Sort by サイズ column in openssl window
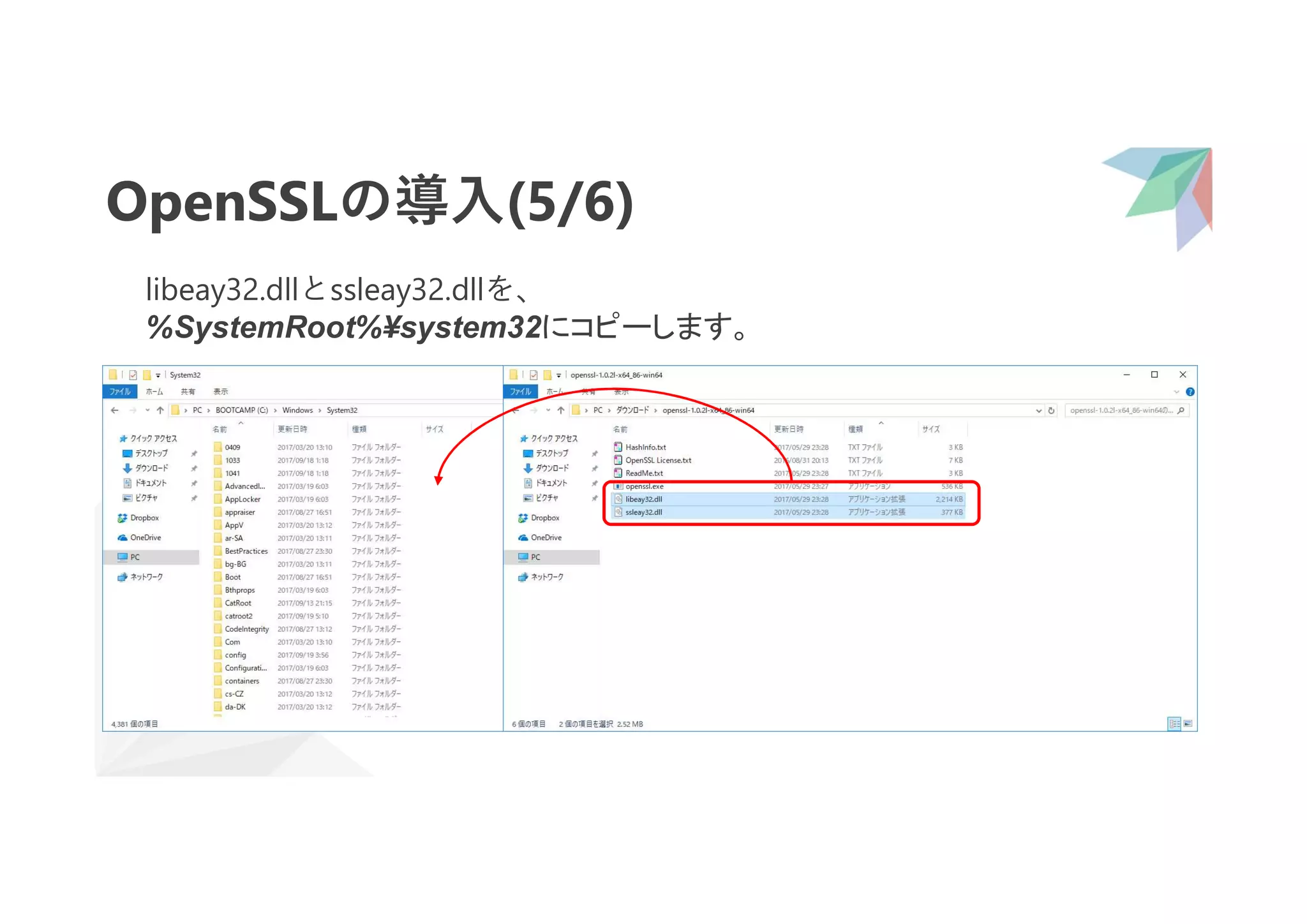Screen dimensions: 1307x924 [x=931, y=429]
